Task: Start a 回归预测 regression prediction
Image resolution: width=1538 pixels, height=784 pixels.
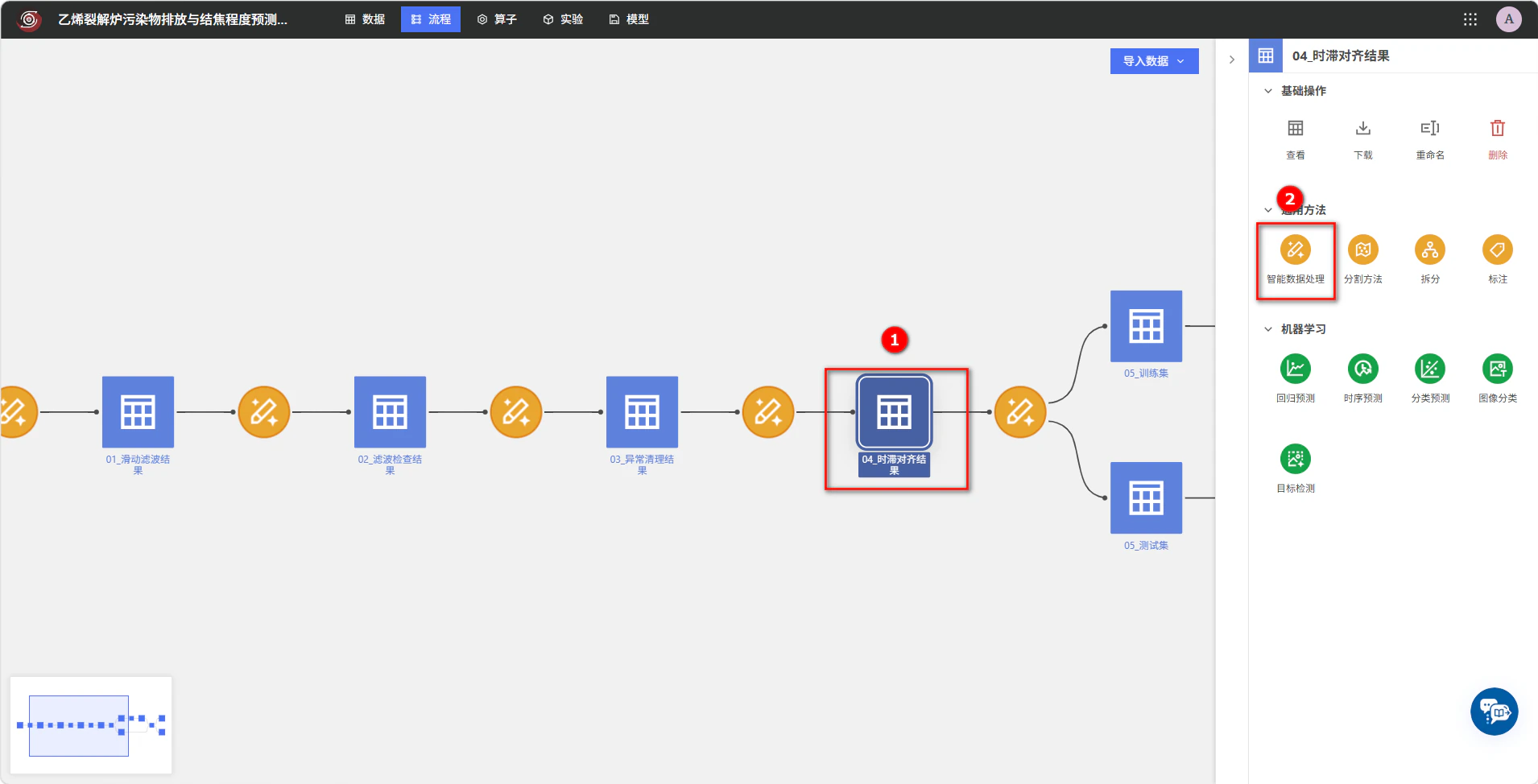Action: pyautogui.click(x=1295, y=369)
